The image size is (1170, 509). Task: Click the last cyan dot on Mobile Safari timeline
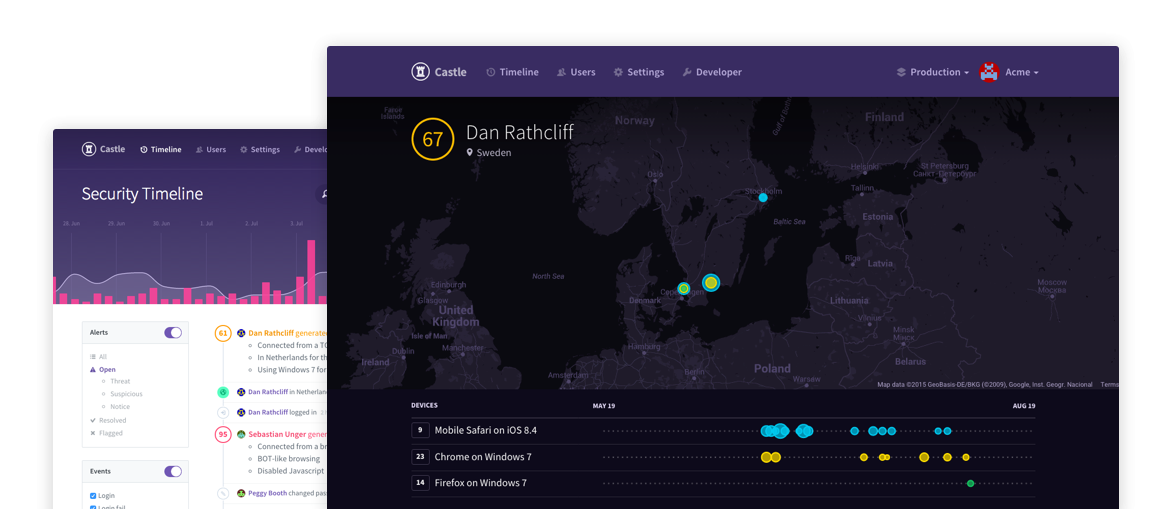point(948,431)
